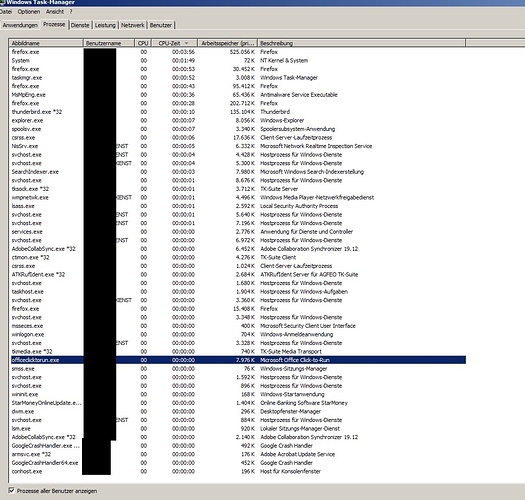Open the Ansicht menu
525x500 pixels.
pyautogui.click(x=55, y=12)
